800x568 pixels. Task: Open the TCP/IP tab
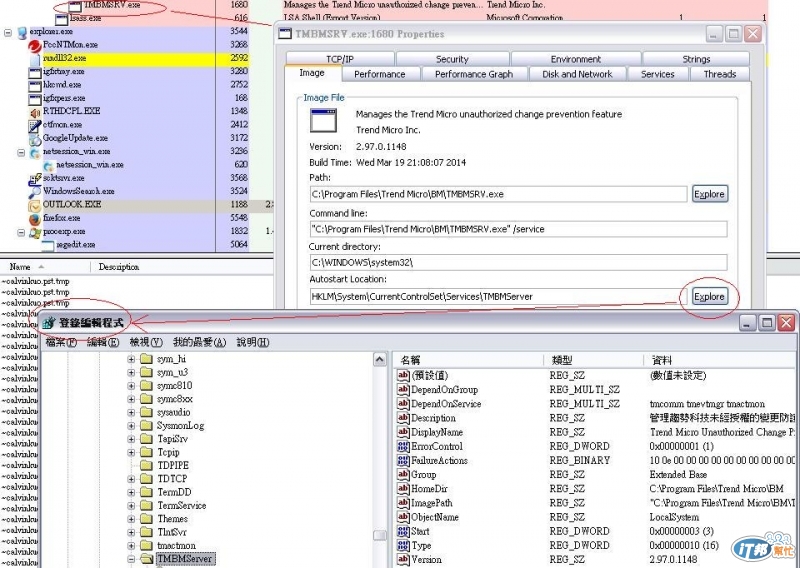pyautogui.click(x=340, y=59)
